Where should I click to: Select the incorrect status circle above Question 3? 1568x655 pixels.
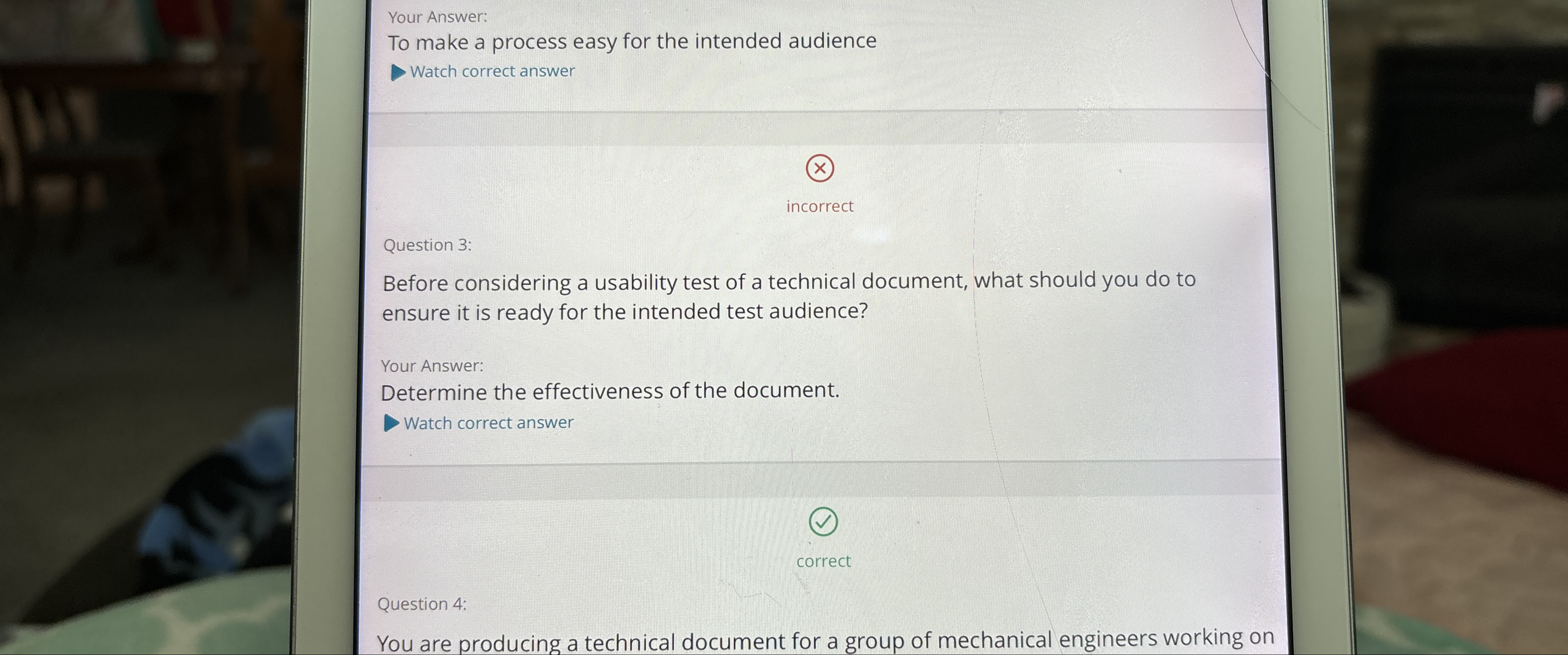click(820, 168)
